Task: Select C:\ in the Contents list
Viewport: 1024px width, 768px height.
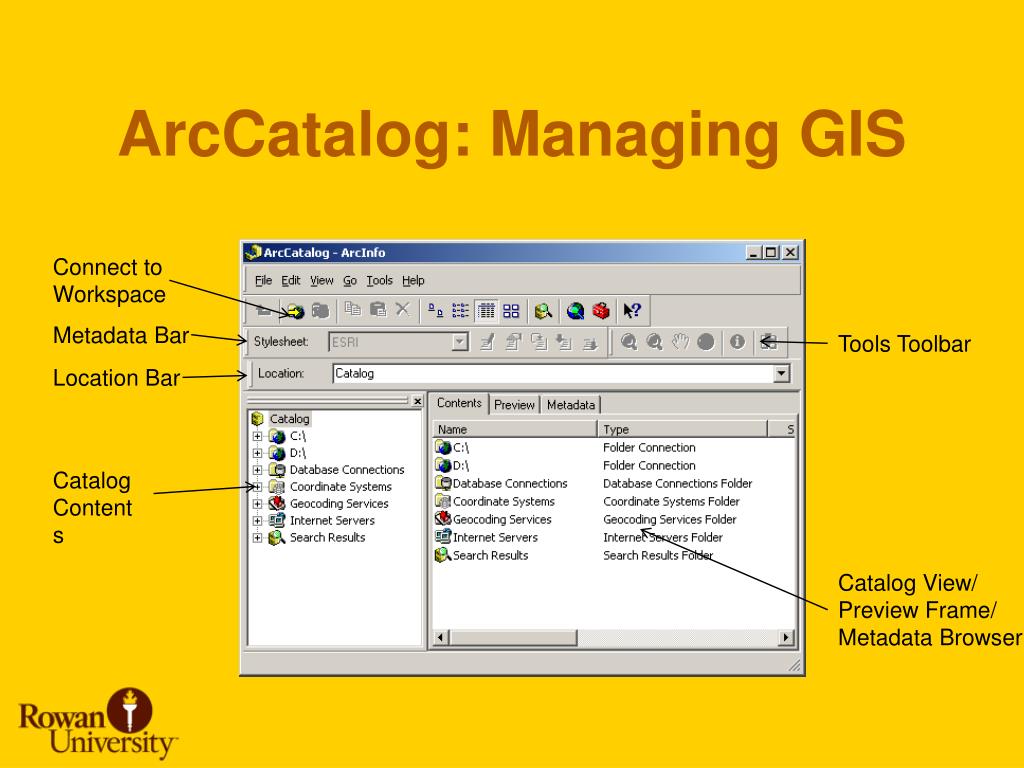Action: 460,447
